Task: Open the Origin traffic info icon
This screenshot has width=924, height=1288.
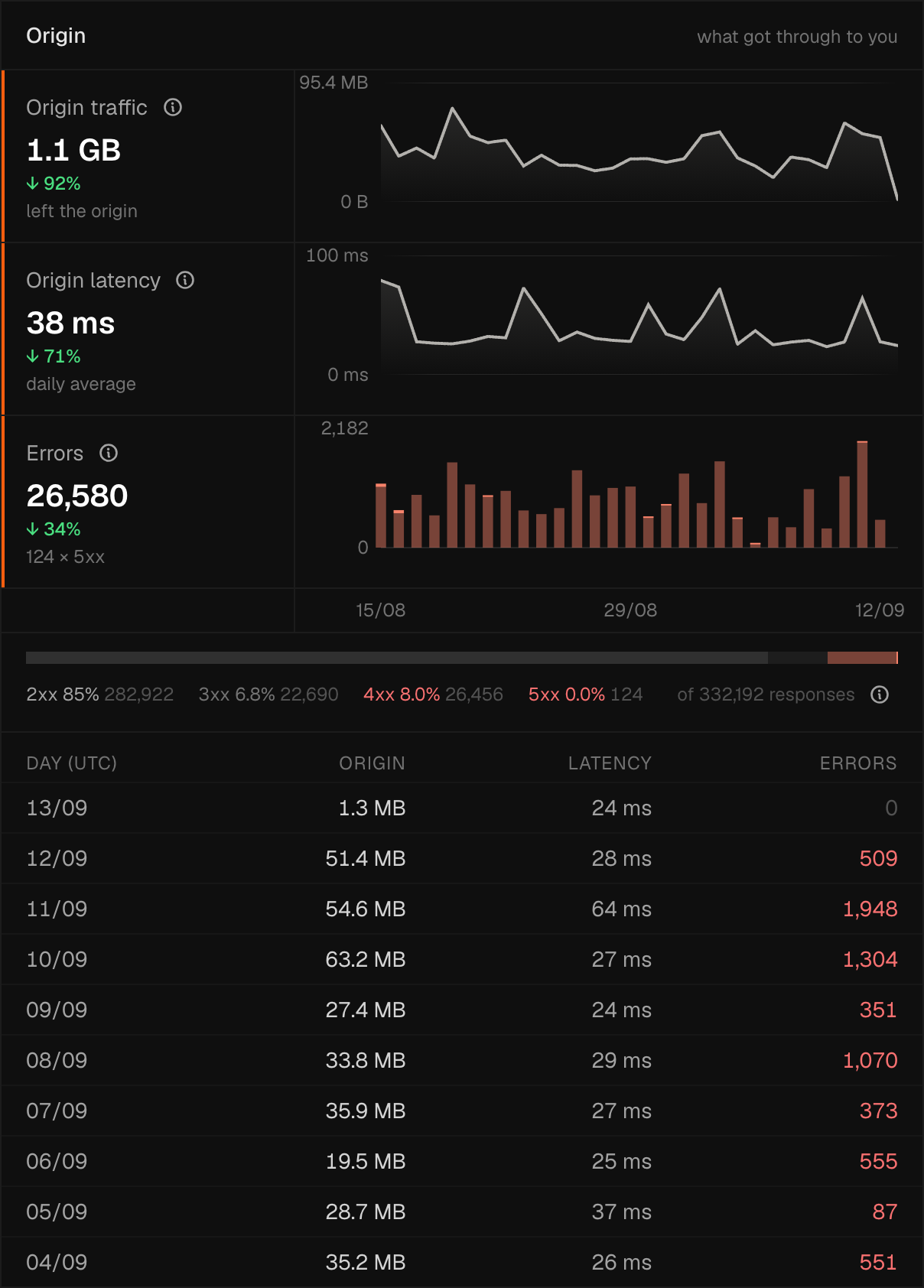Action: click(173, 107)
